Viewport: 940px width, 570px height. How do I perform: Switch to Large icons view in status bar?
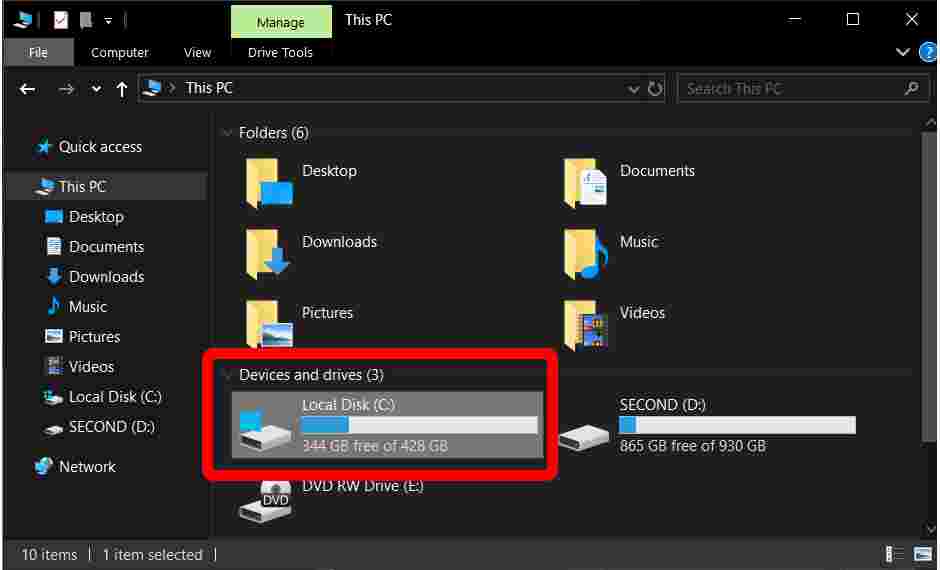[923, 554]
